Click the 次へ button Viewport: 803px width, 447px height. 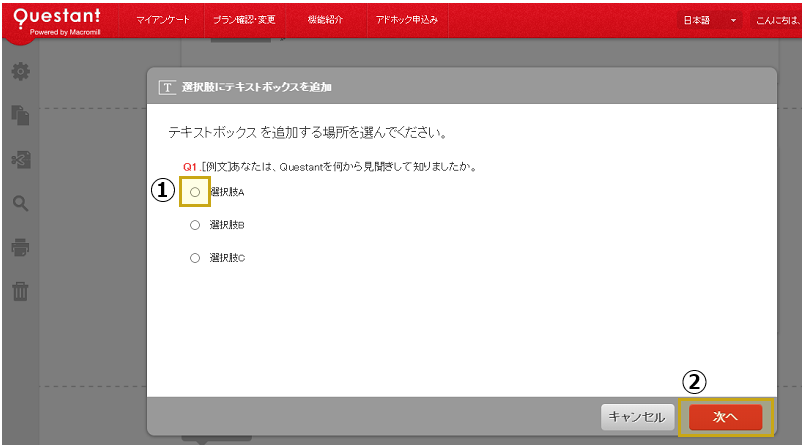726,417
